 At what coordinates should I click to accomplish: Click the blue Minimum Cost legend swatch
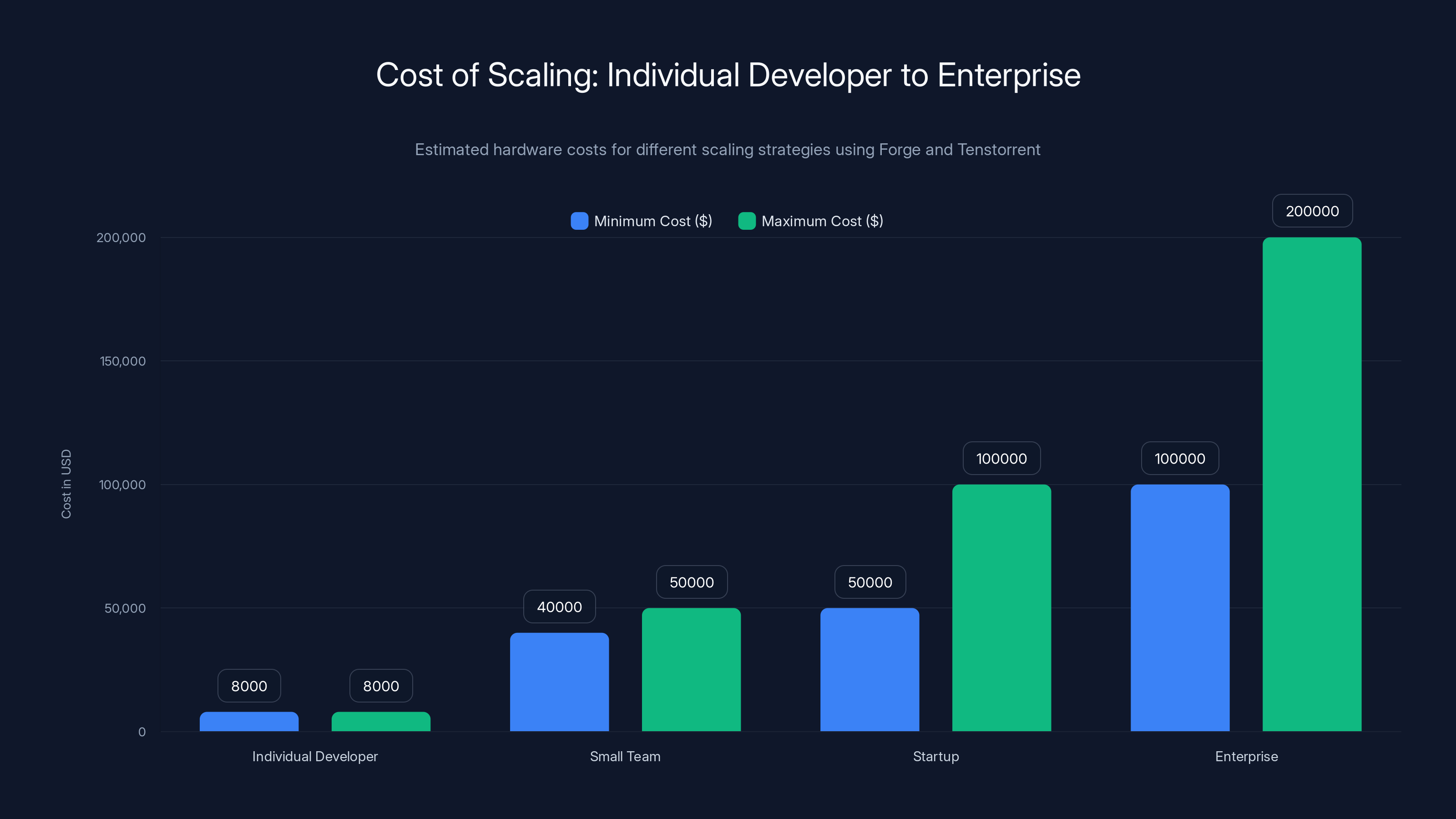[x=578, y=221]
